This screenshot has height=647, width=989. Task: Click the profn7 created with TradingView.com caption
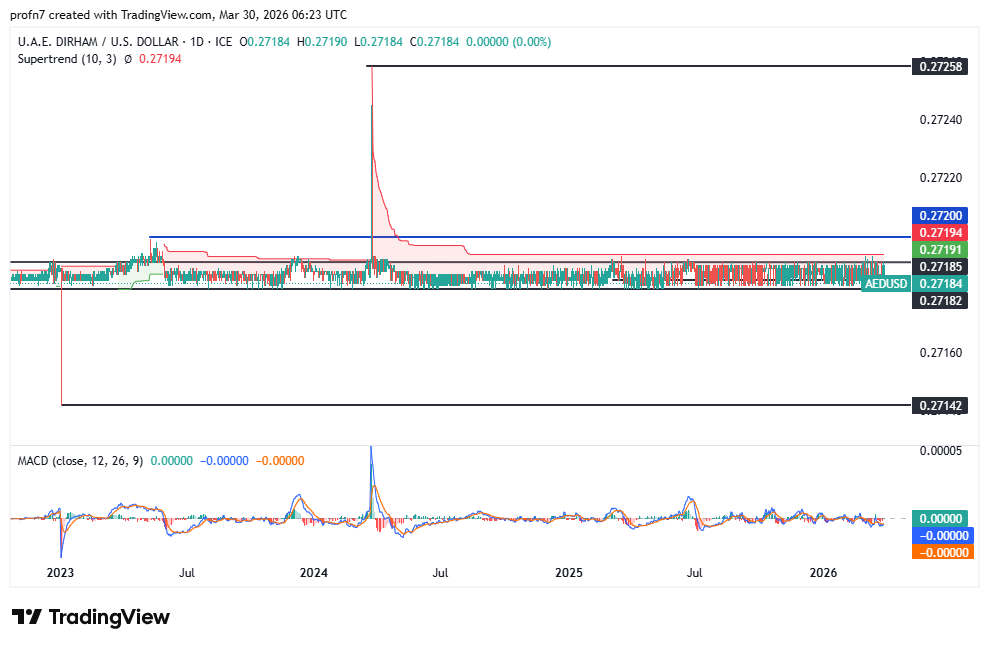[178, 15]
